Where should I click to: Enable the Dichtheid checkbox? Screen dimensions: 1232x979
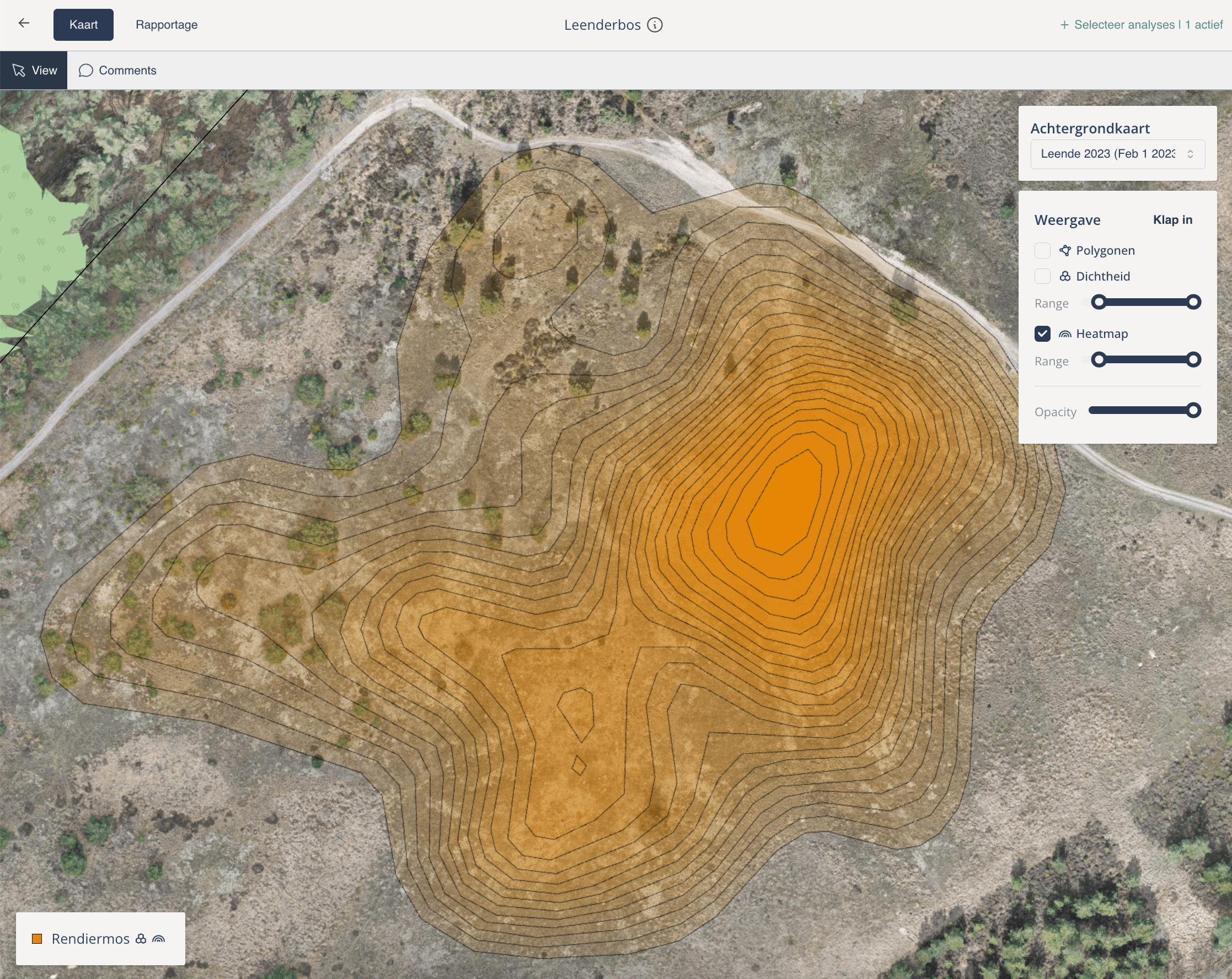pos(1042,277)
